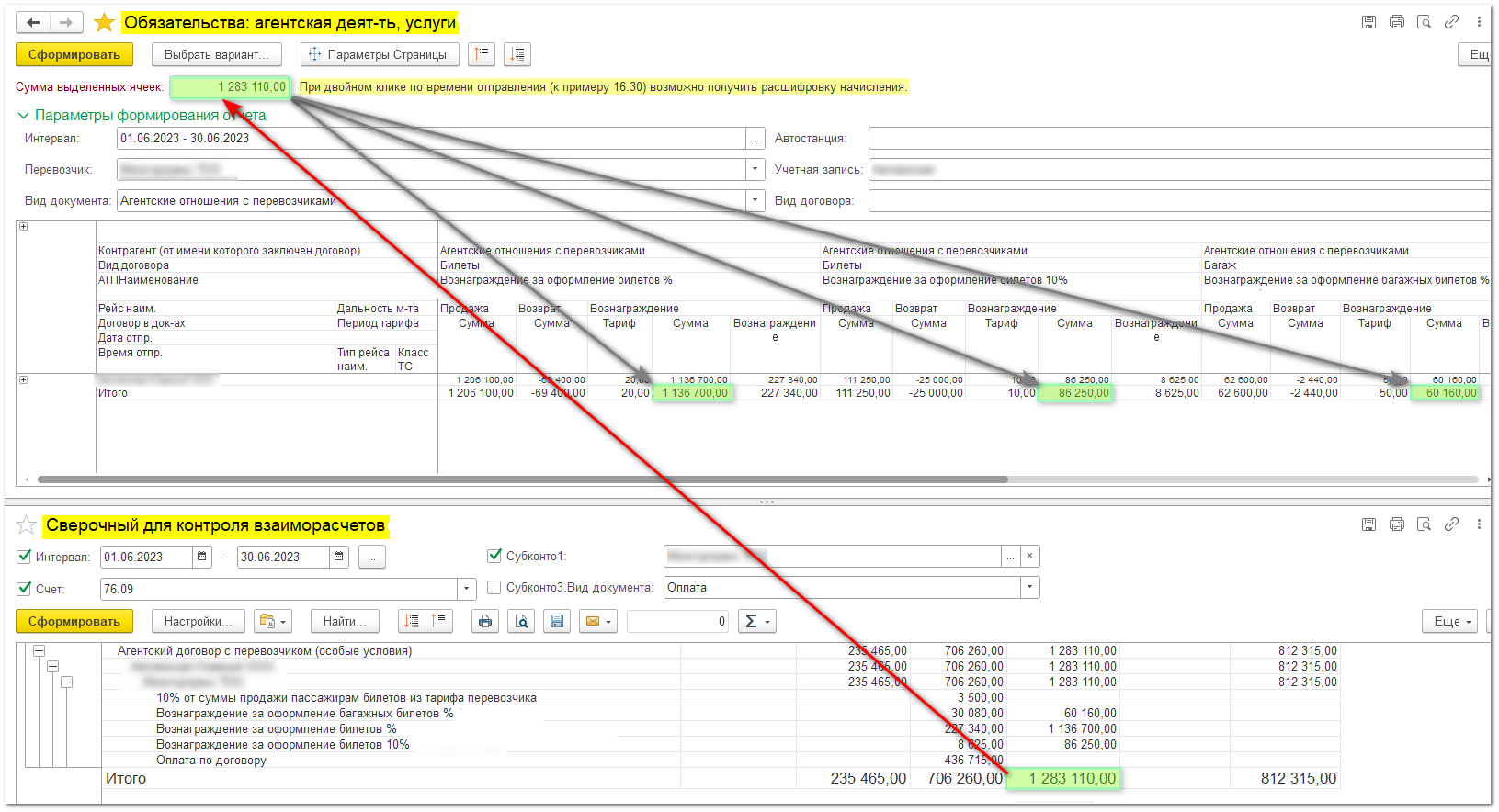Click into the Автостанция input field

coord(1176,139)
